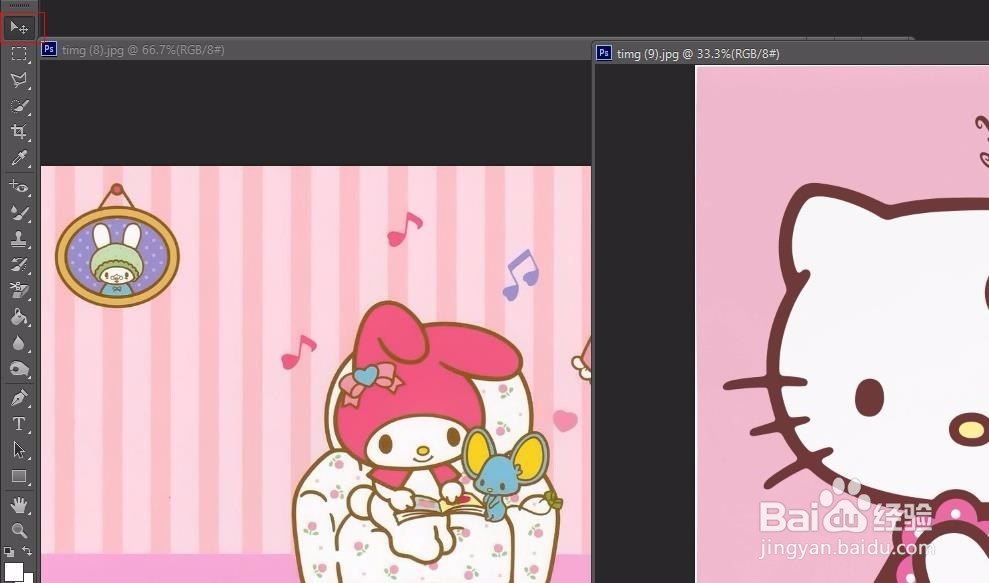This screenshot has width=989, height=583.
Task: Select the Sponge tool
Action: (19, 368)
